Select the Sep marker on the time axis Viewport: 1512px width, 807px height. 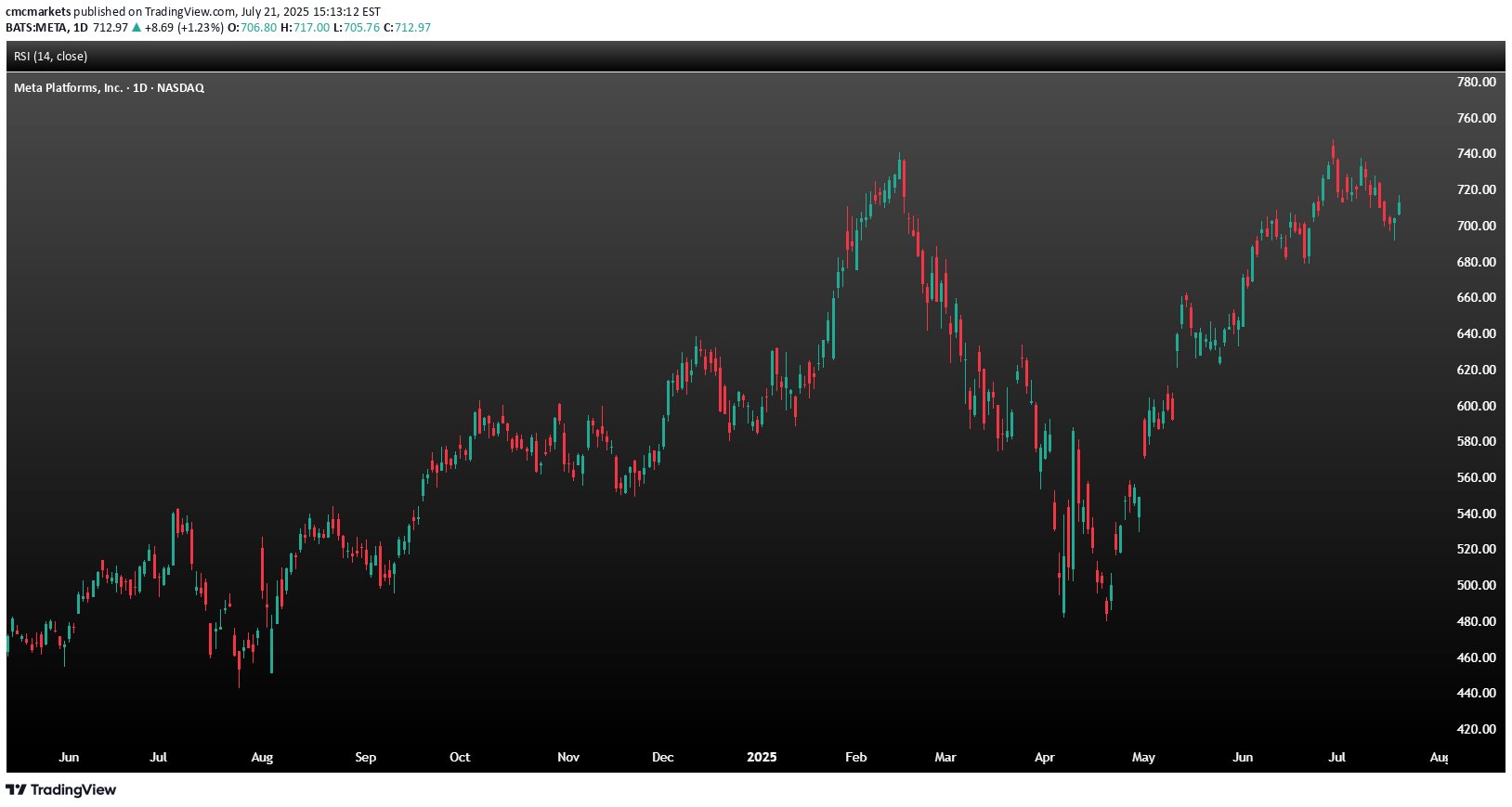pos(366,758)
